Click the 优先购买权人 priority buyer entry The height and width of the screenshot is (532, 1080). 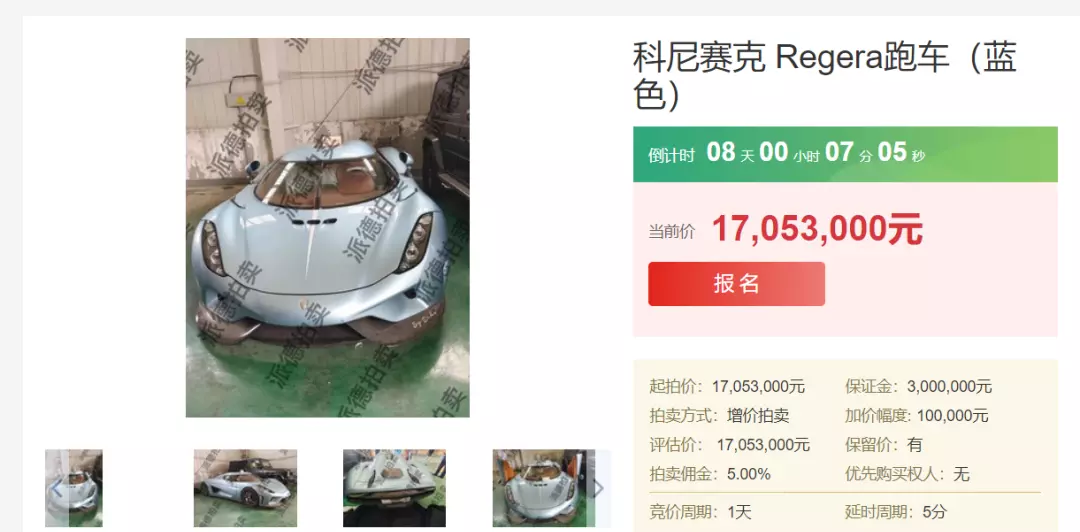[907, 474]
